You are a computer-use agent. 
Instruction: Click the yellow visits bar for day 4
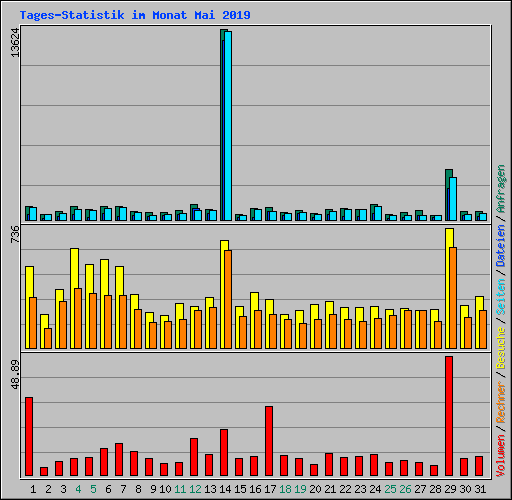pos(74,298)
